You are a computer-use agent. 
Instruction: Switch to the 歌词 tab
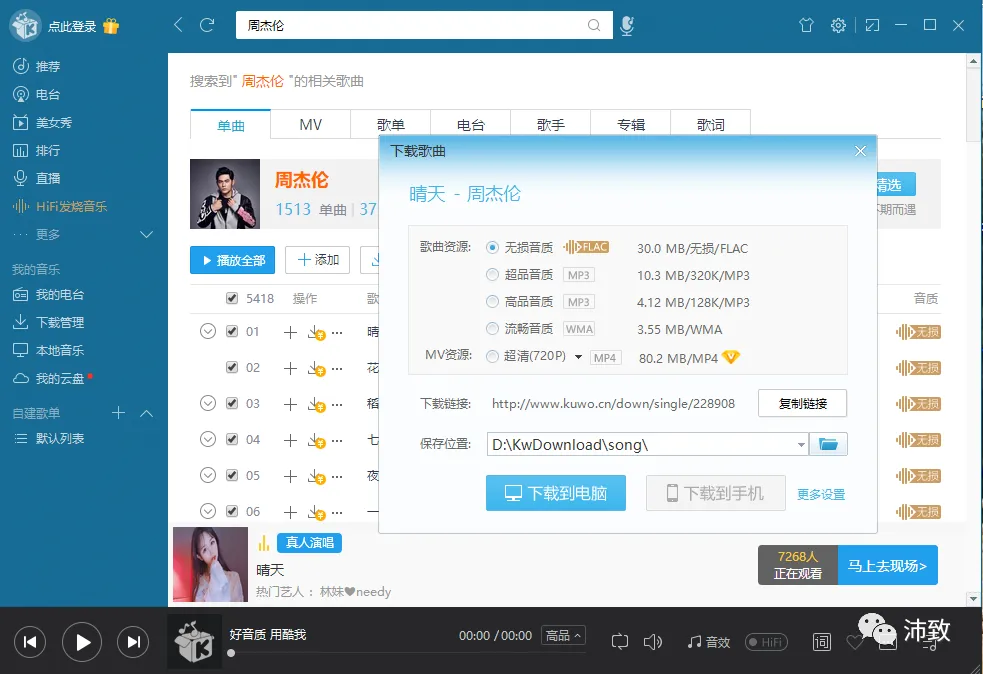[x=710, y=124]
